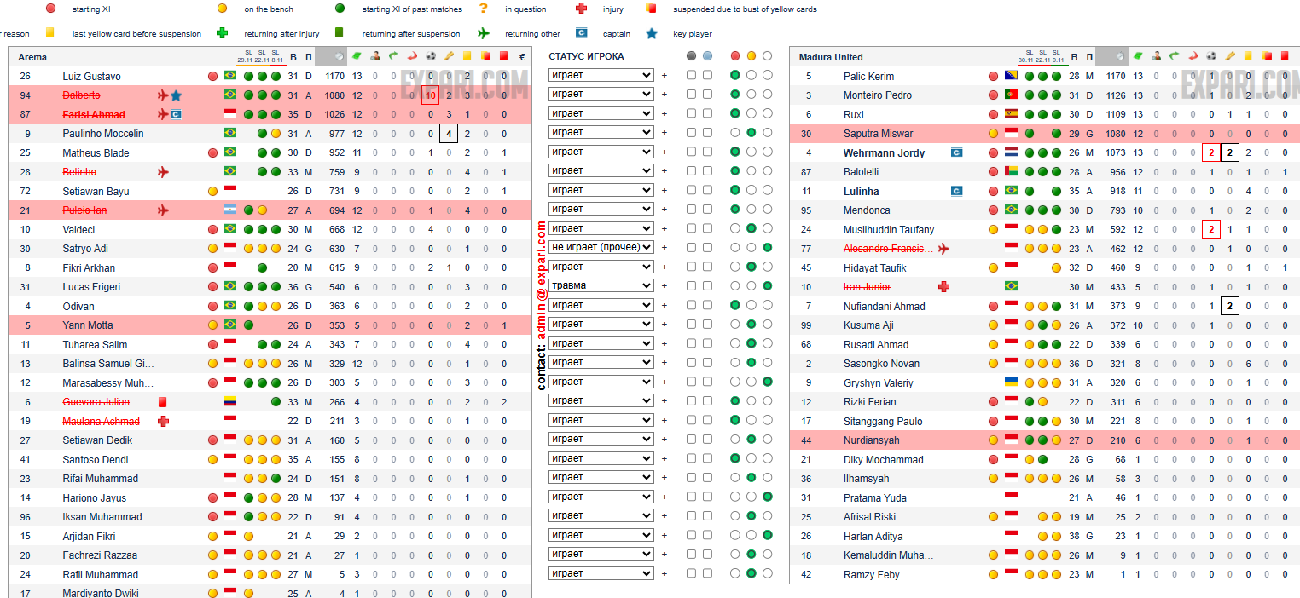1300x598 pixels.
Task: Click player name Paulinho Moccelin
Action: pos(103,134)
